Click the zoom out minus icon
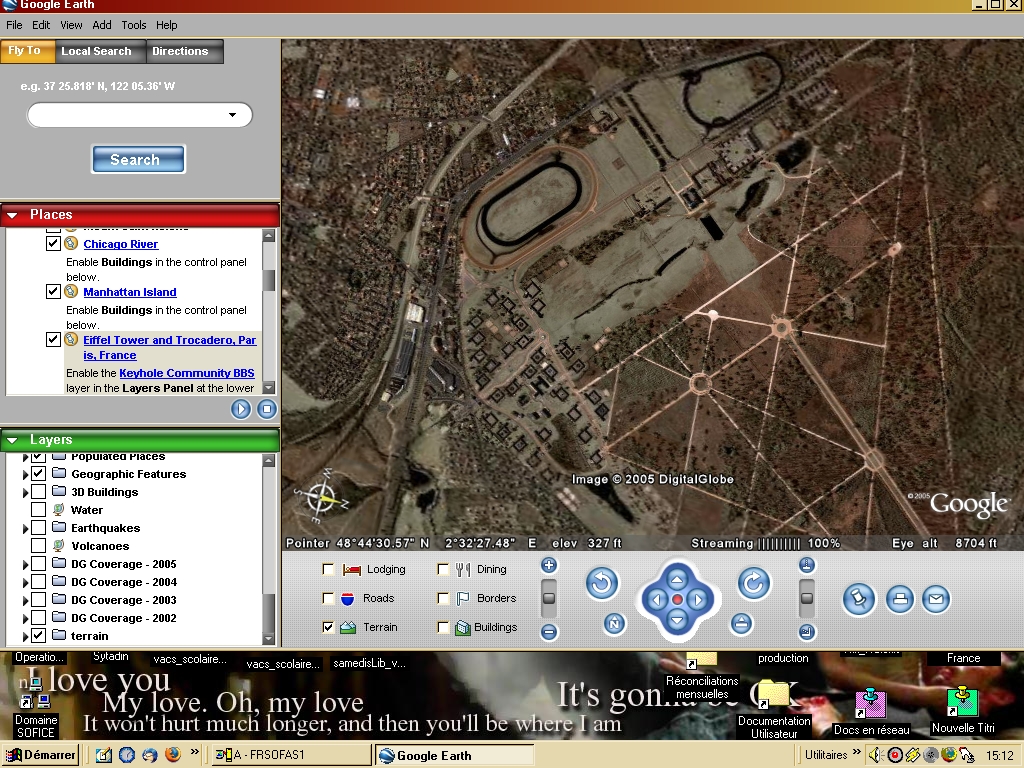 (549, 632)
